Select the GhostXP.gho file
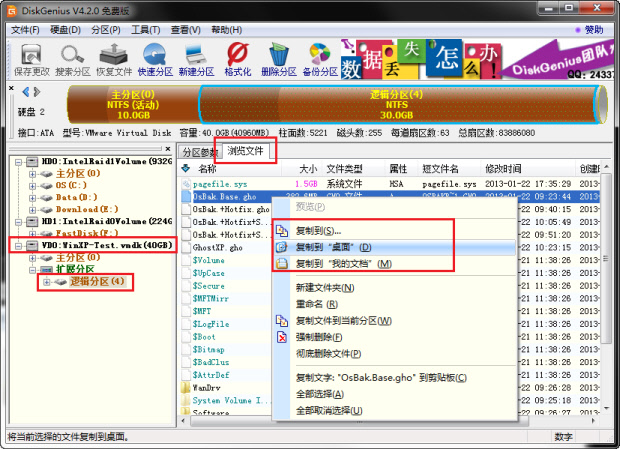 point(218,248)
